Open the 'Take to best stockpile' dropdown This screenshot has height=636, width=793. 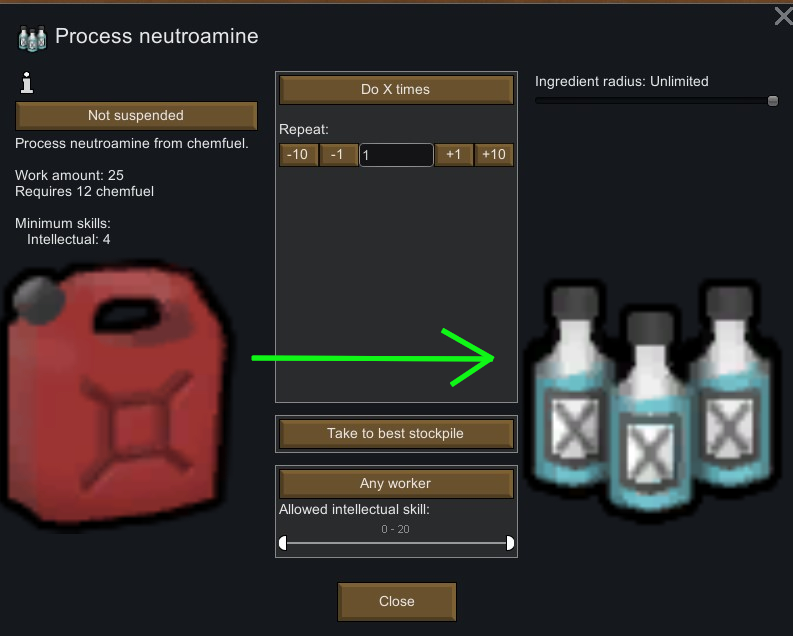point(396,433)
